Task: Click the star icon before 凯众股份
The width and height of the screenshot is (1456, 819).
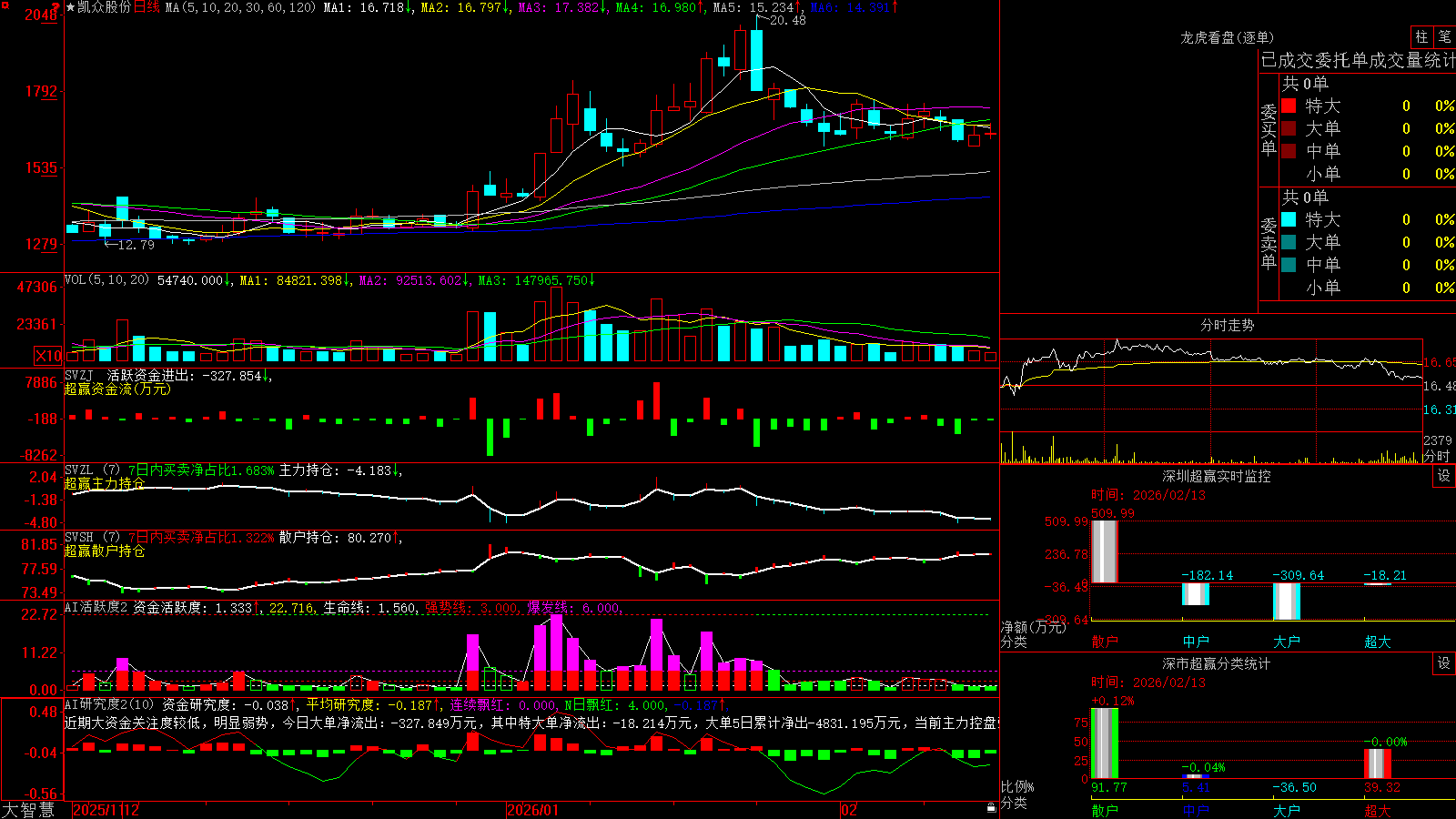Action: (x=70, y=7)
